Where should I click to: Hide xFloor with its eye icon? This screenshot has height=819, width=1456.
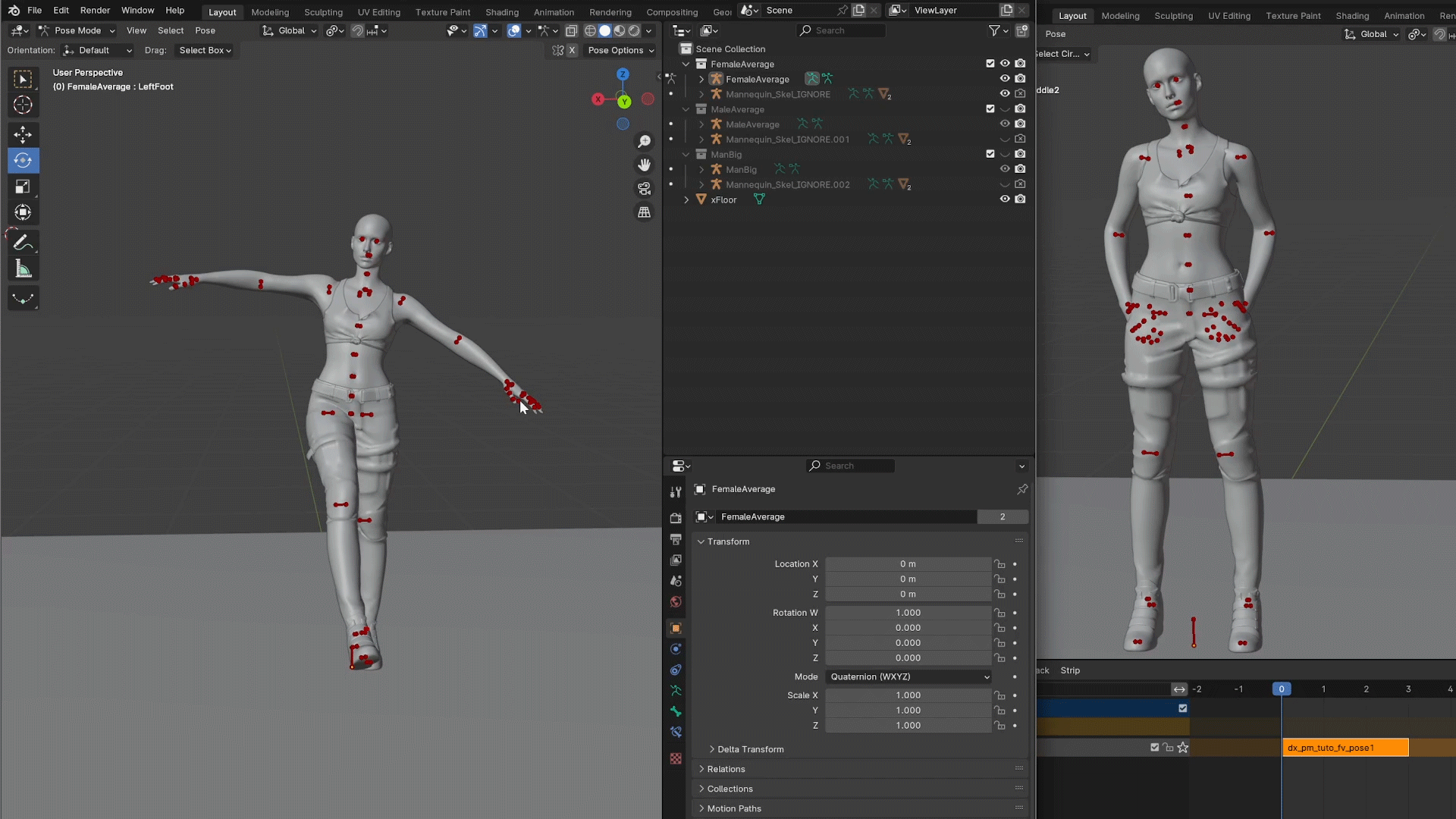1004,199
